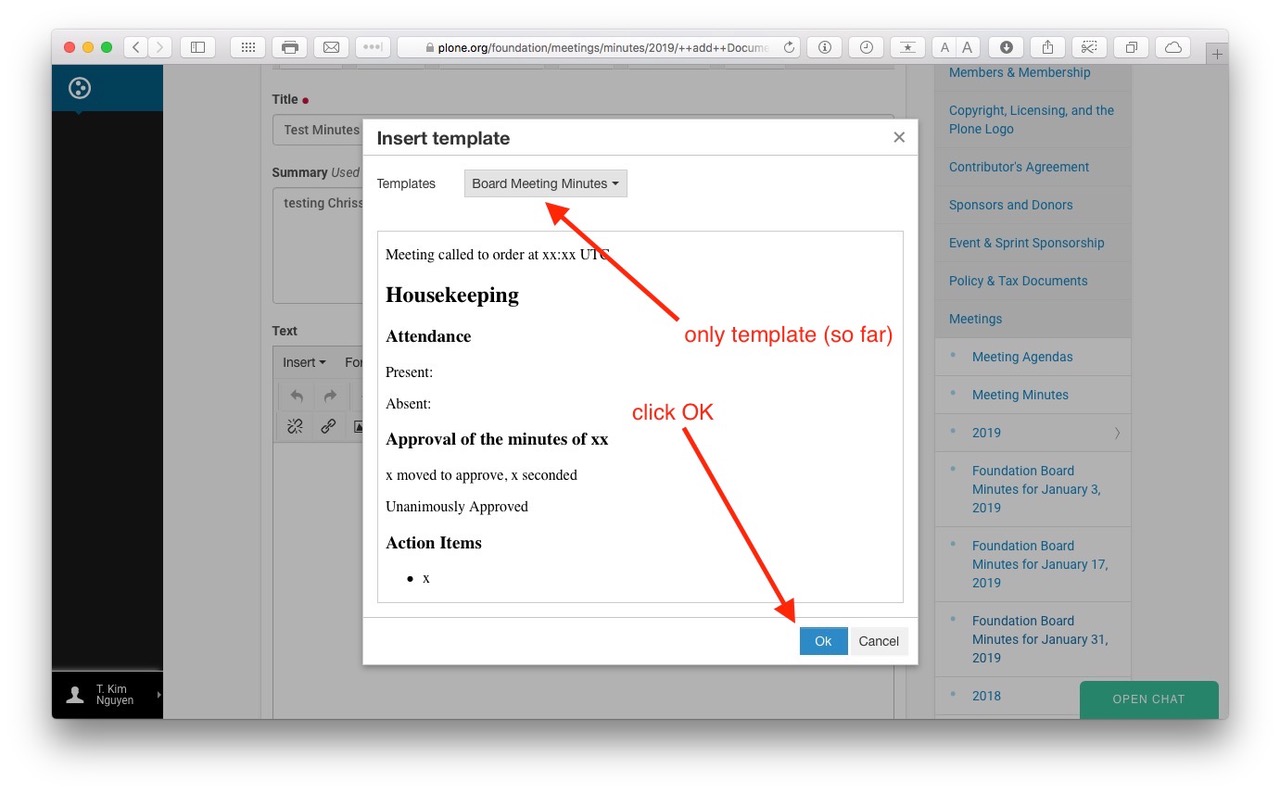Expand the T. Kim Nguyen user menu
1280x793 pixels.
click(107, 695)
